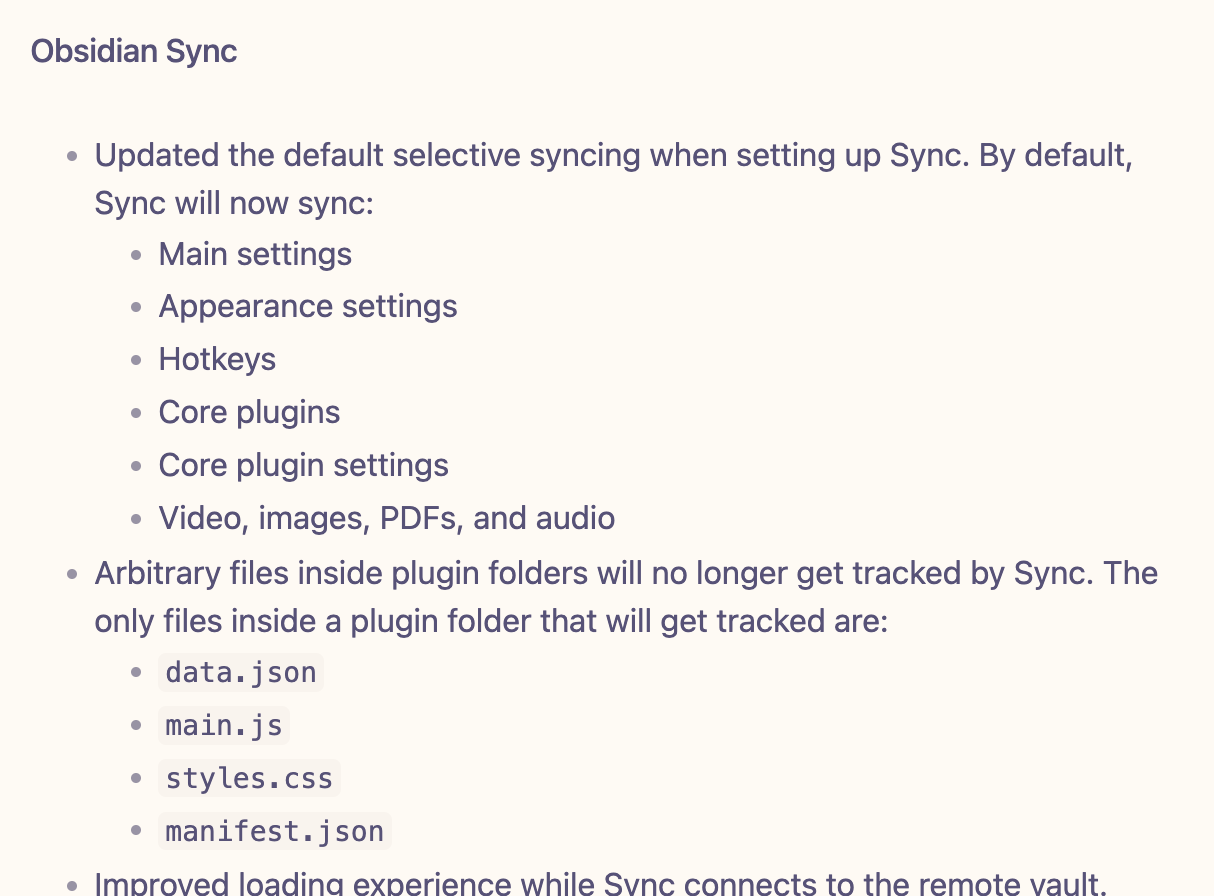Select the manifest.json inline code label
Screen dimensions: 1214x896
click(x=274, y=831)
